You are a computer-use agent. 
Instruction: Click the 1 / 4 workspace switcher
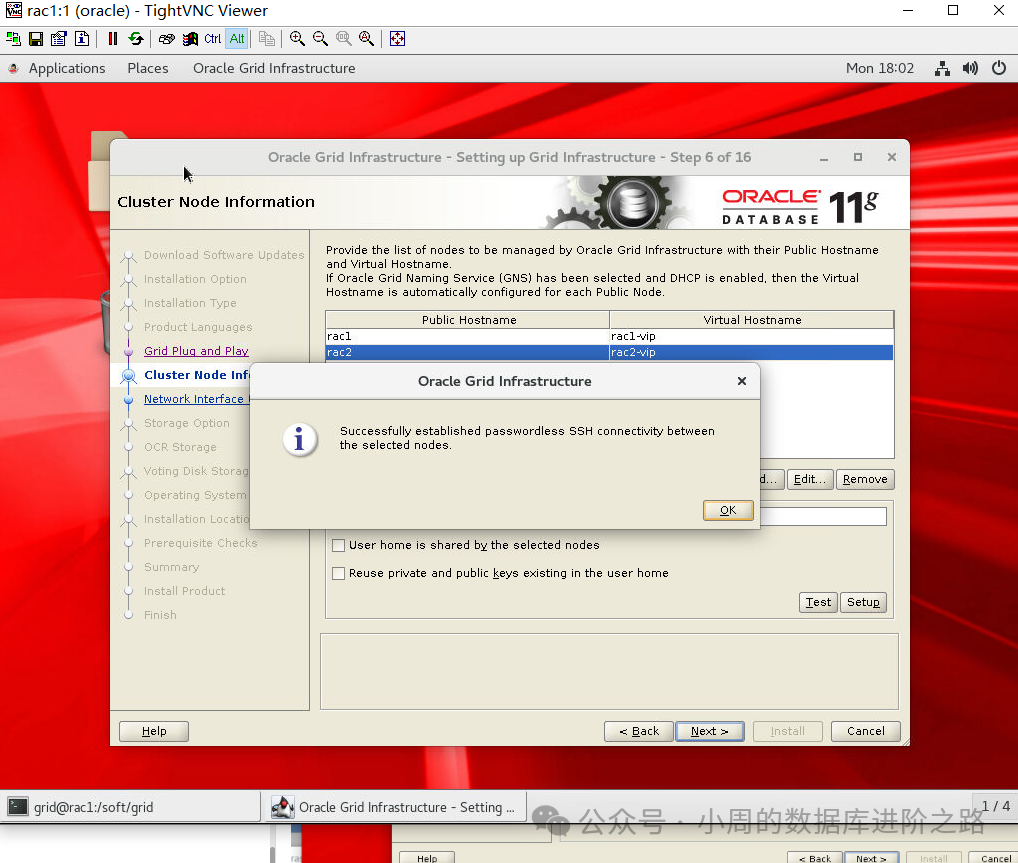click(x=995, y=807)
